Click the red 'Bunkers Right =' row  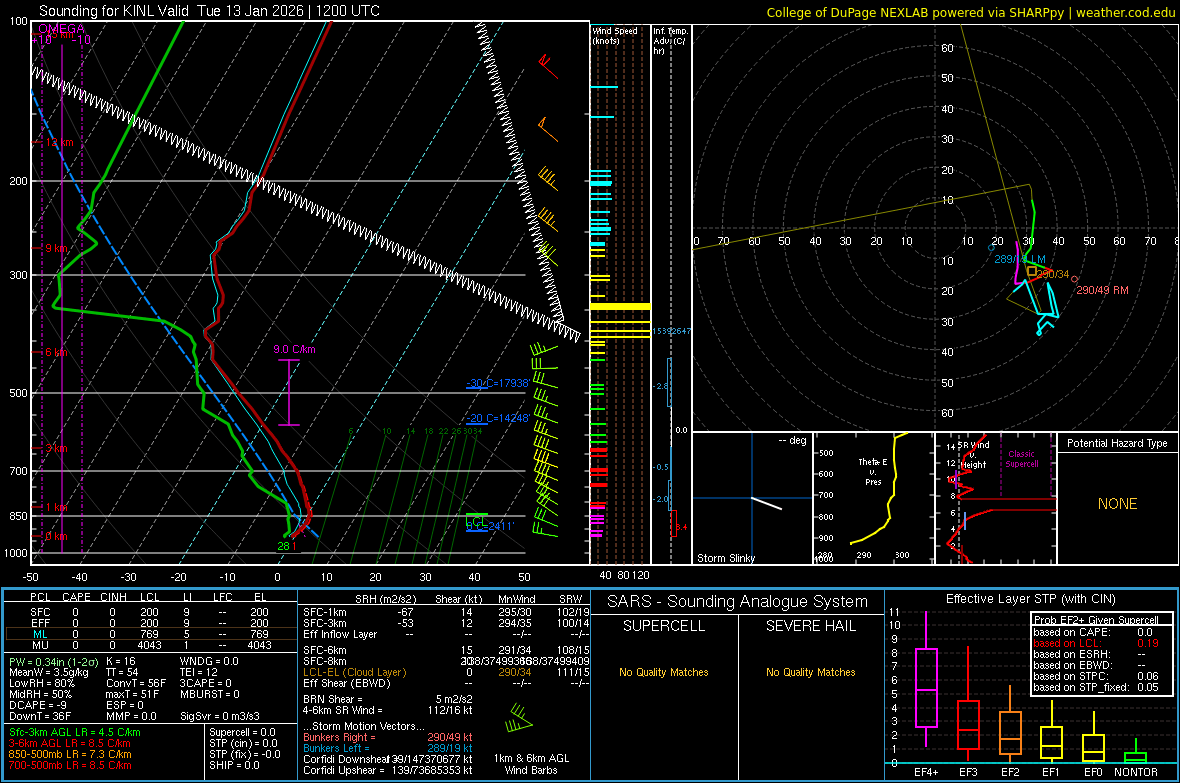(x=388, y=737)
